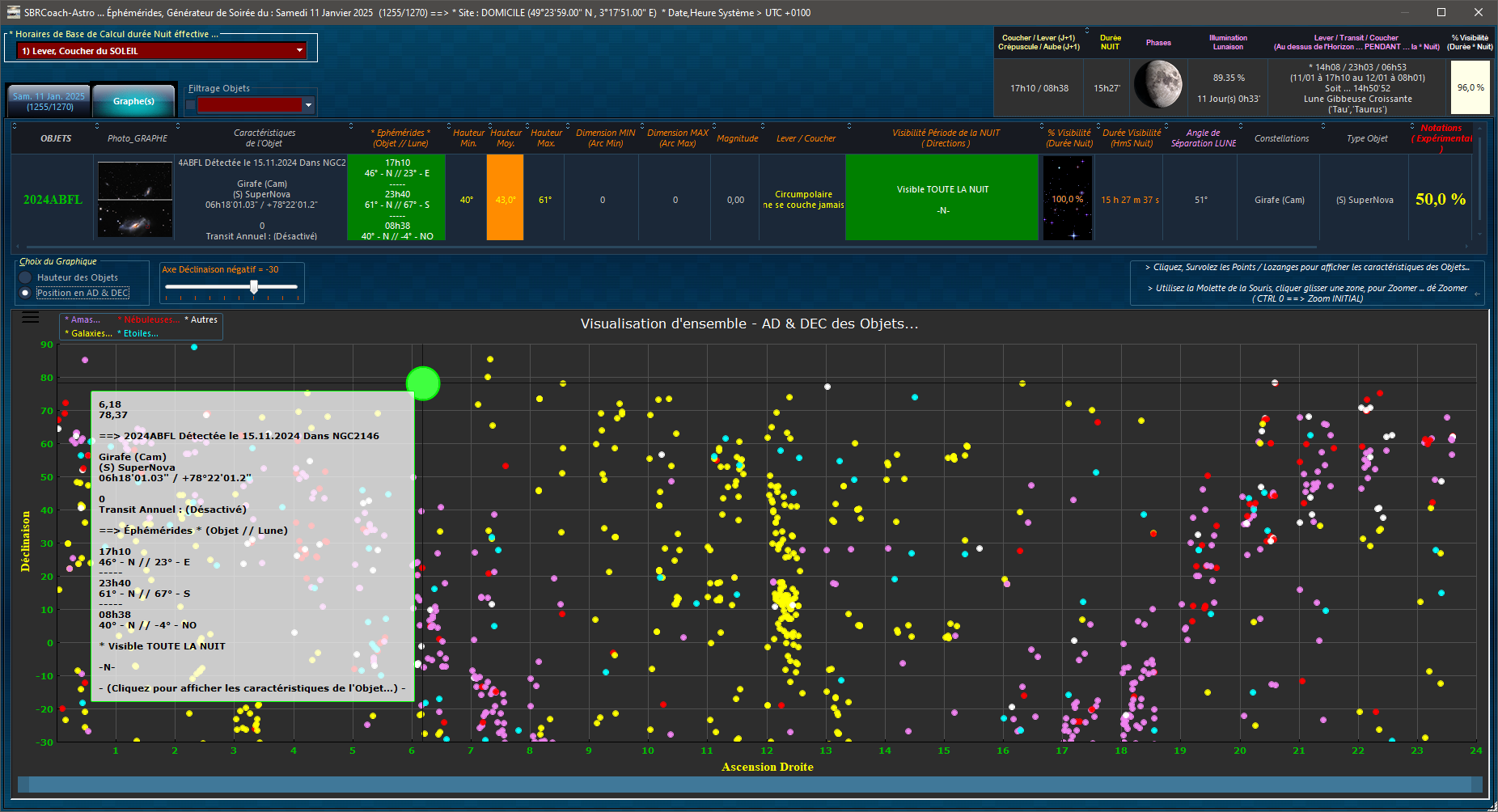Open the chart hamburger menu icon
The image size is (1498, 812).
tap(30, 318)
